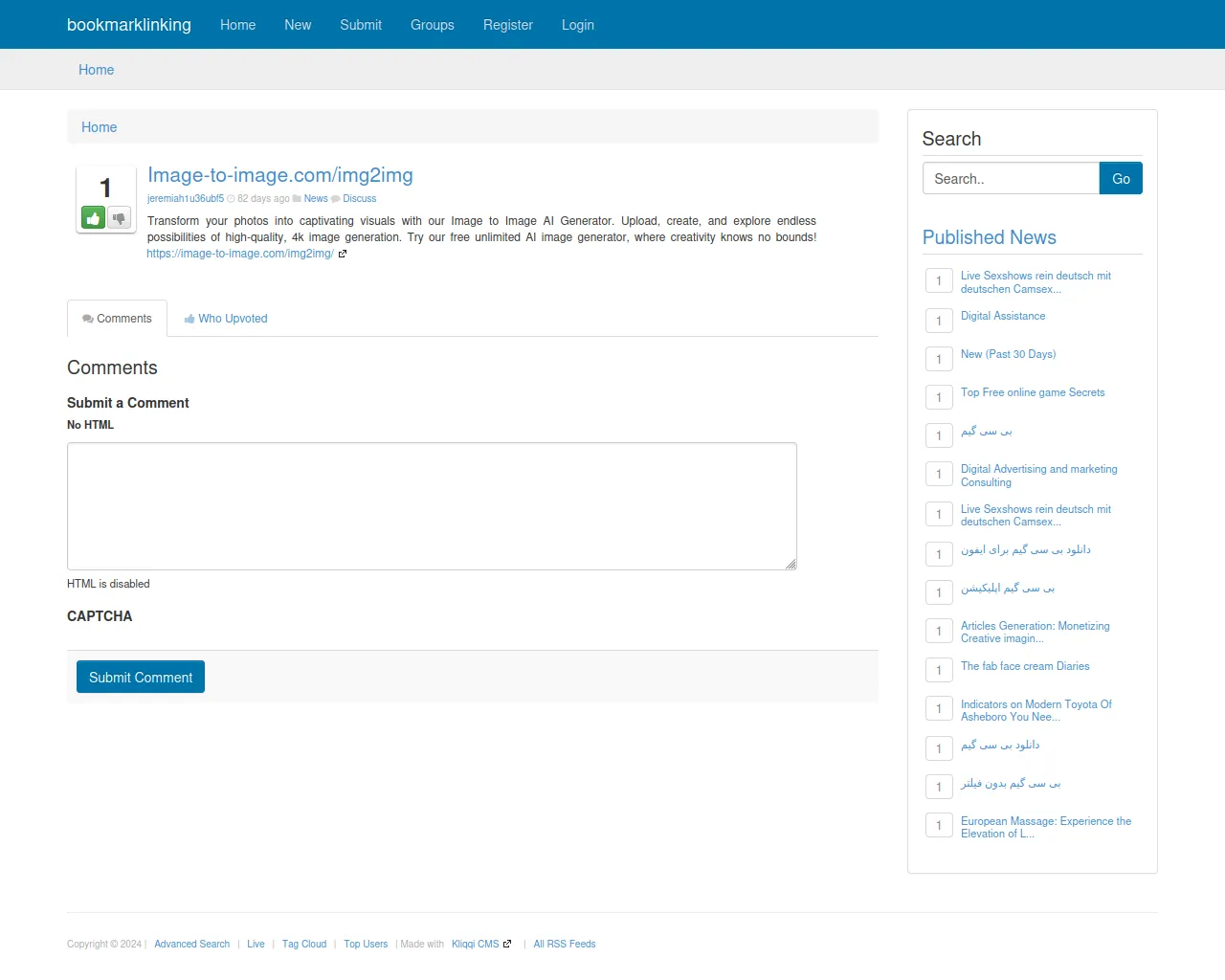Click the vote count box beside Digital Assistance
Viewport: 1225px width, 980px height.
(939, 321)
